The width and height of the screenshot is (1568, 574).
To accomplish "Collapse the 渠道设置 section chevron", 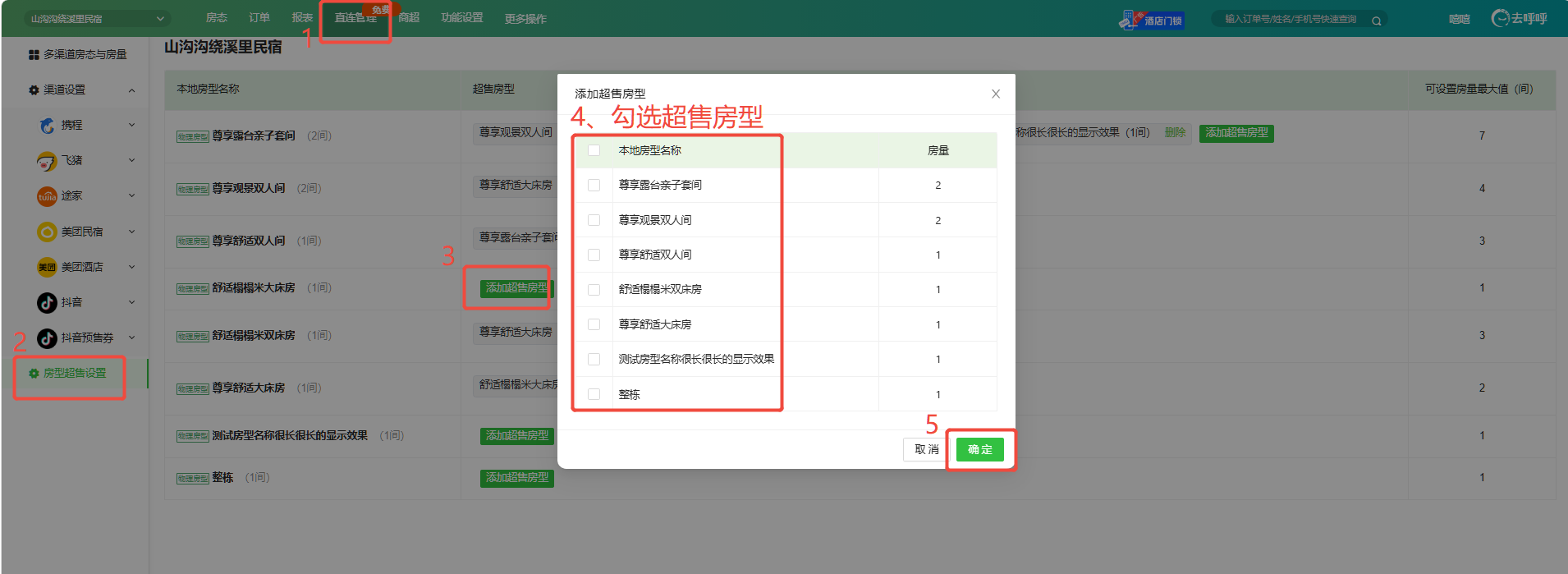I will [132, 90].
